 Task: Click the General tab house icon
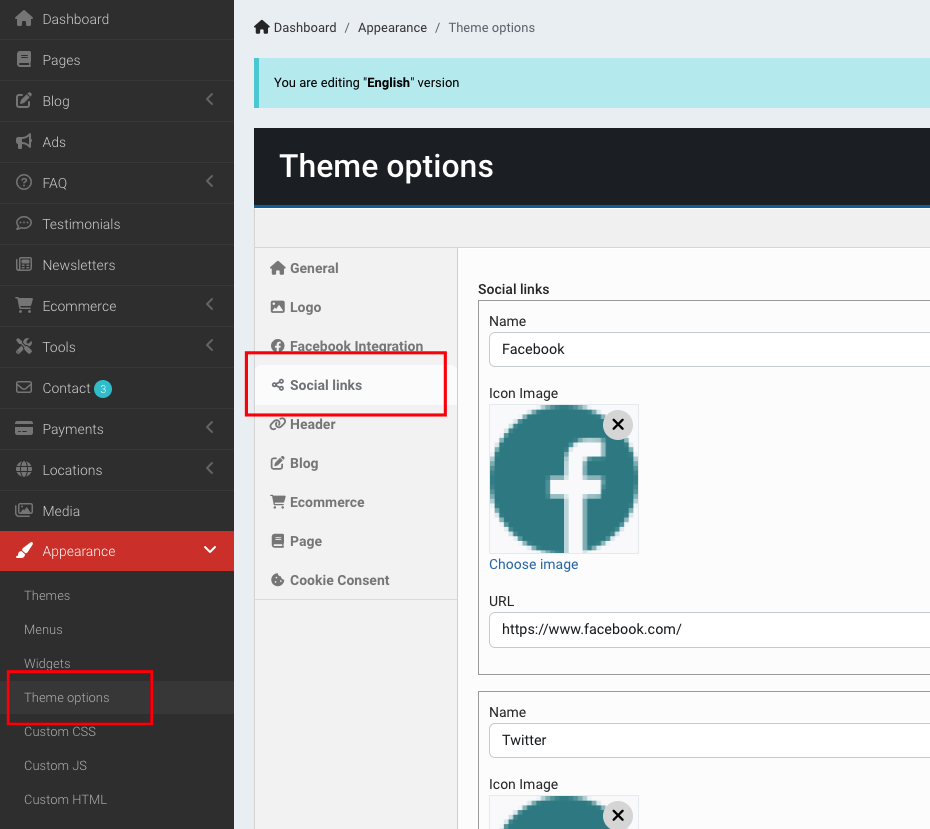(x=278, y=268)
